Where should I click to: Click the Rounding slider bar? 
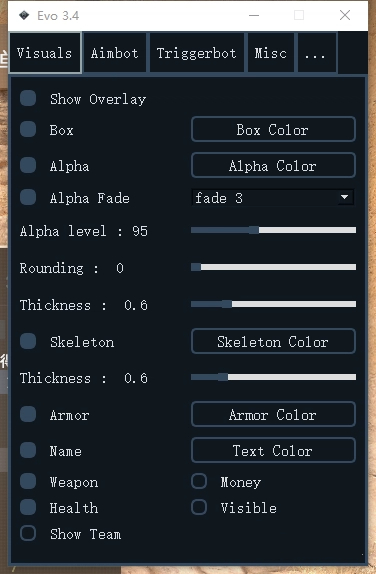273,267
